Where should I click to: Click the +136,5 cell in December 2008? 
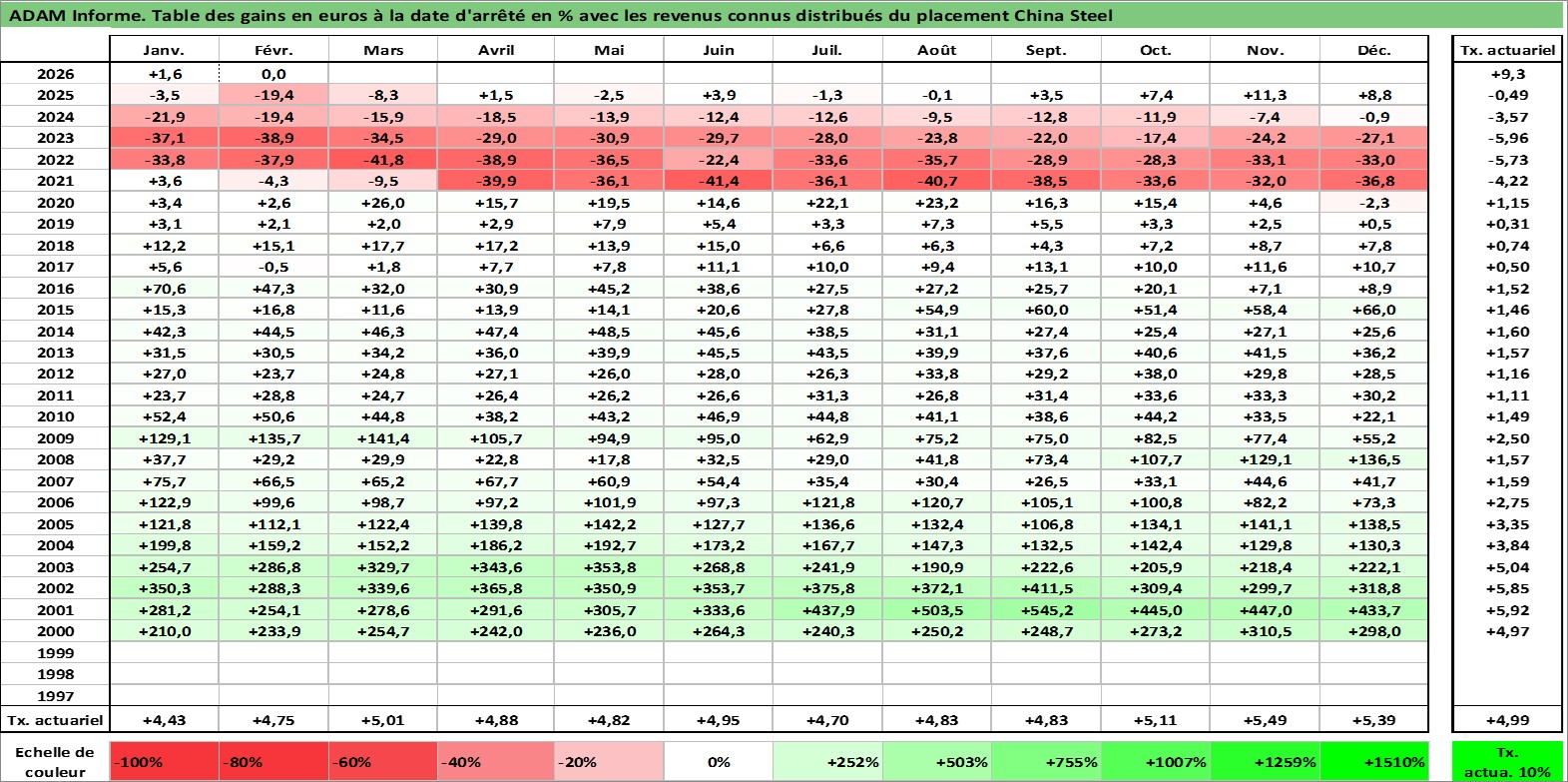tap(1373, 459)
